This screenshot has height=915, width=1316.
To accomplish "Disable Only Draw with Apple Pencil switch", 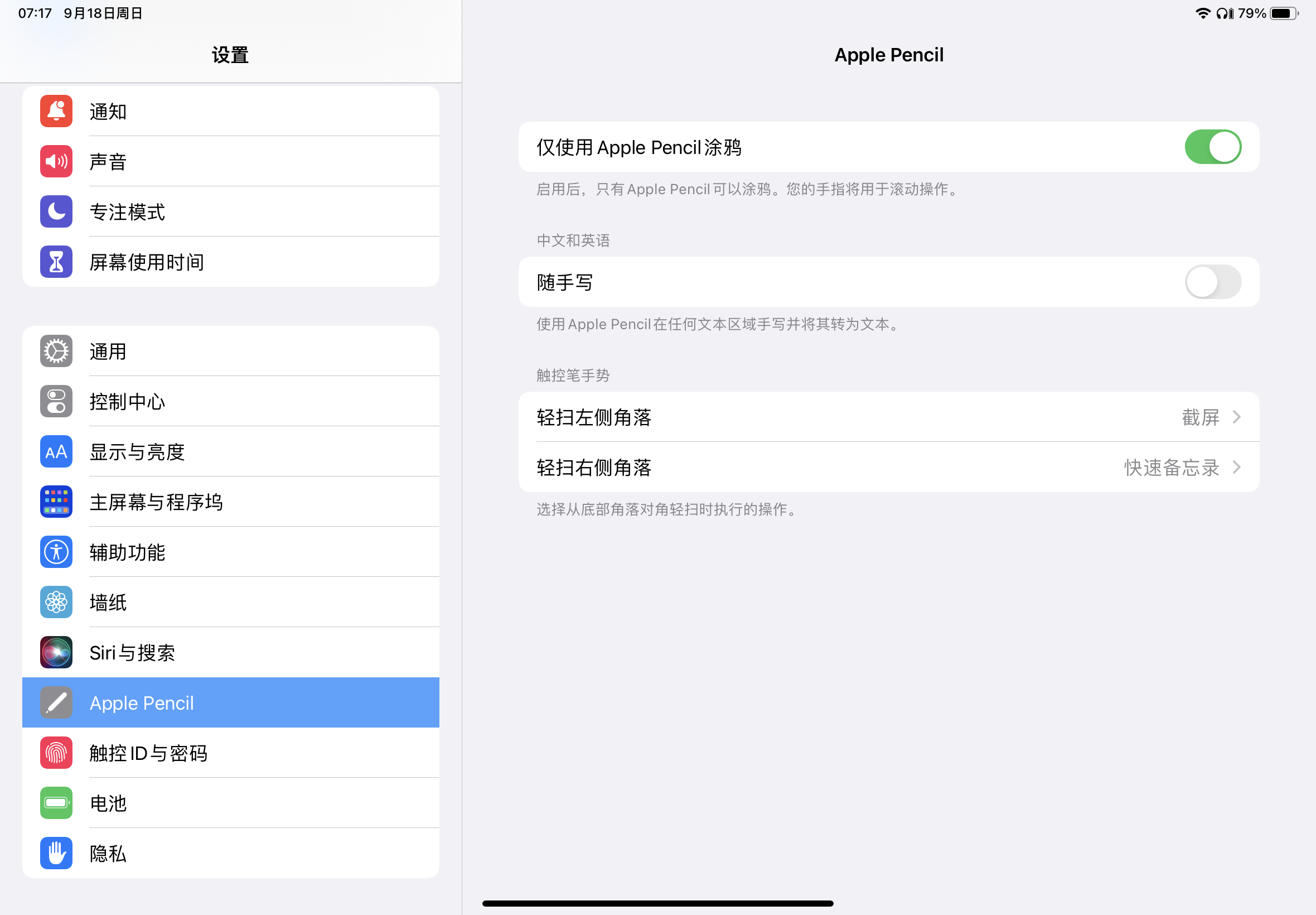I will coord(1212,147).
